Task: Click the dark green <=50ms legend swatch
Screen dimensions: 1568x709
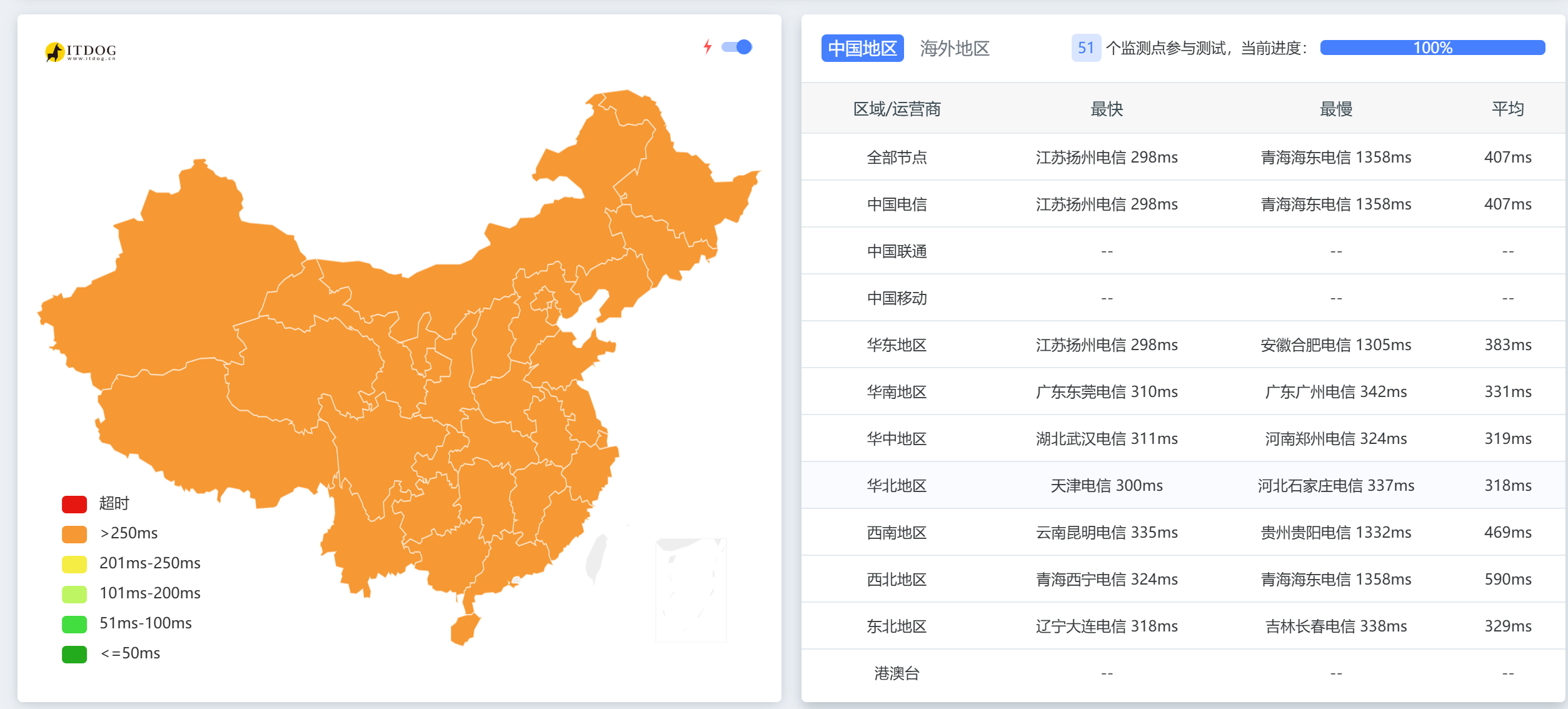Action: pyautogui.click(x=74, y=653)
